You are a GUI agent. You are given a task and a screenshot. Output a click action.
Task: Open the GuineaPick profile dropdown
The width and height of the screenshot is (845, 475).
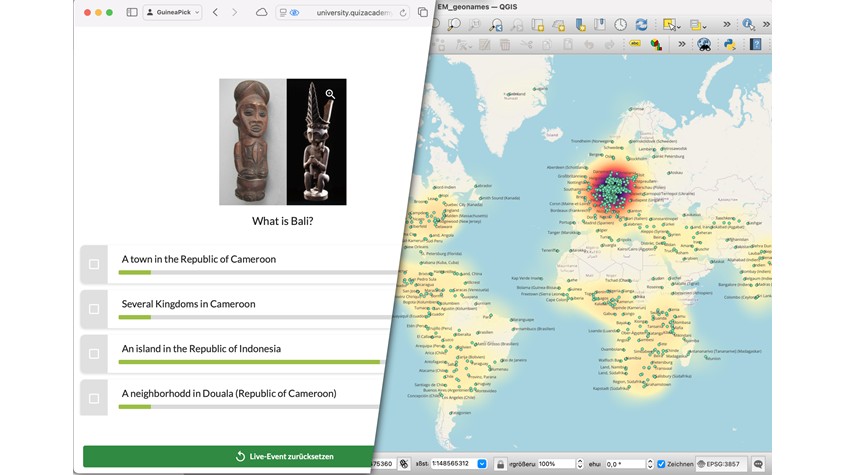(x=173, y=12)
